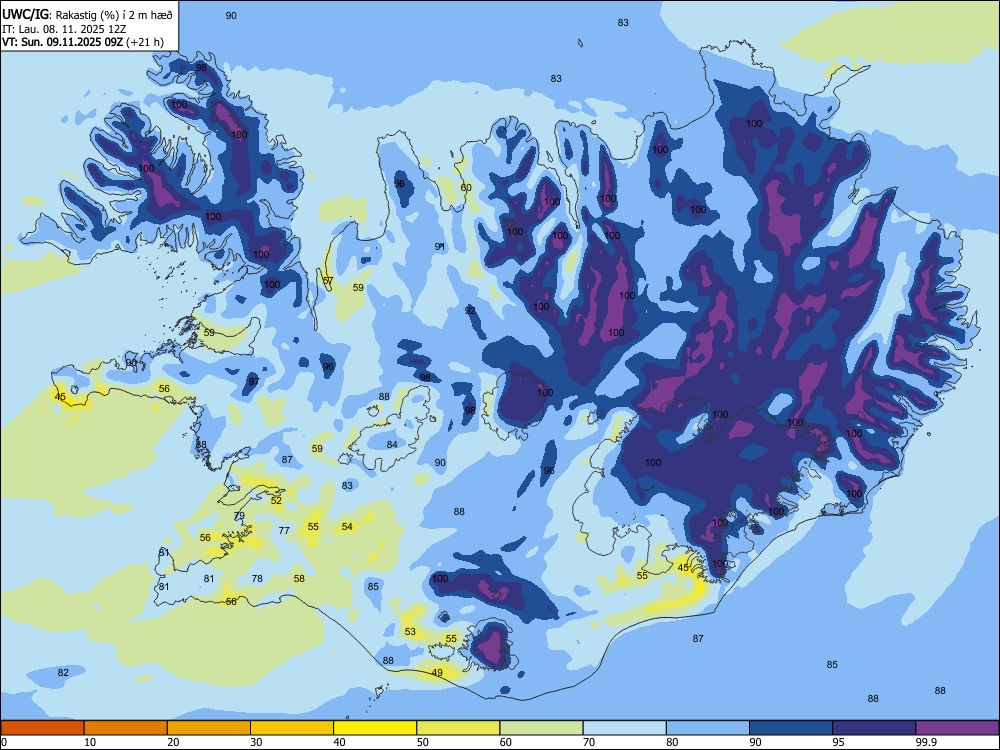The height and width of the screenshot is (750, 1000).
Task: Click the medium blue 80–90 legend swatch
Action: point(708,728)
